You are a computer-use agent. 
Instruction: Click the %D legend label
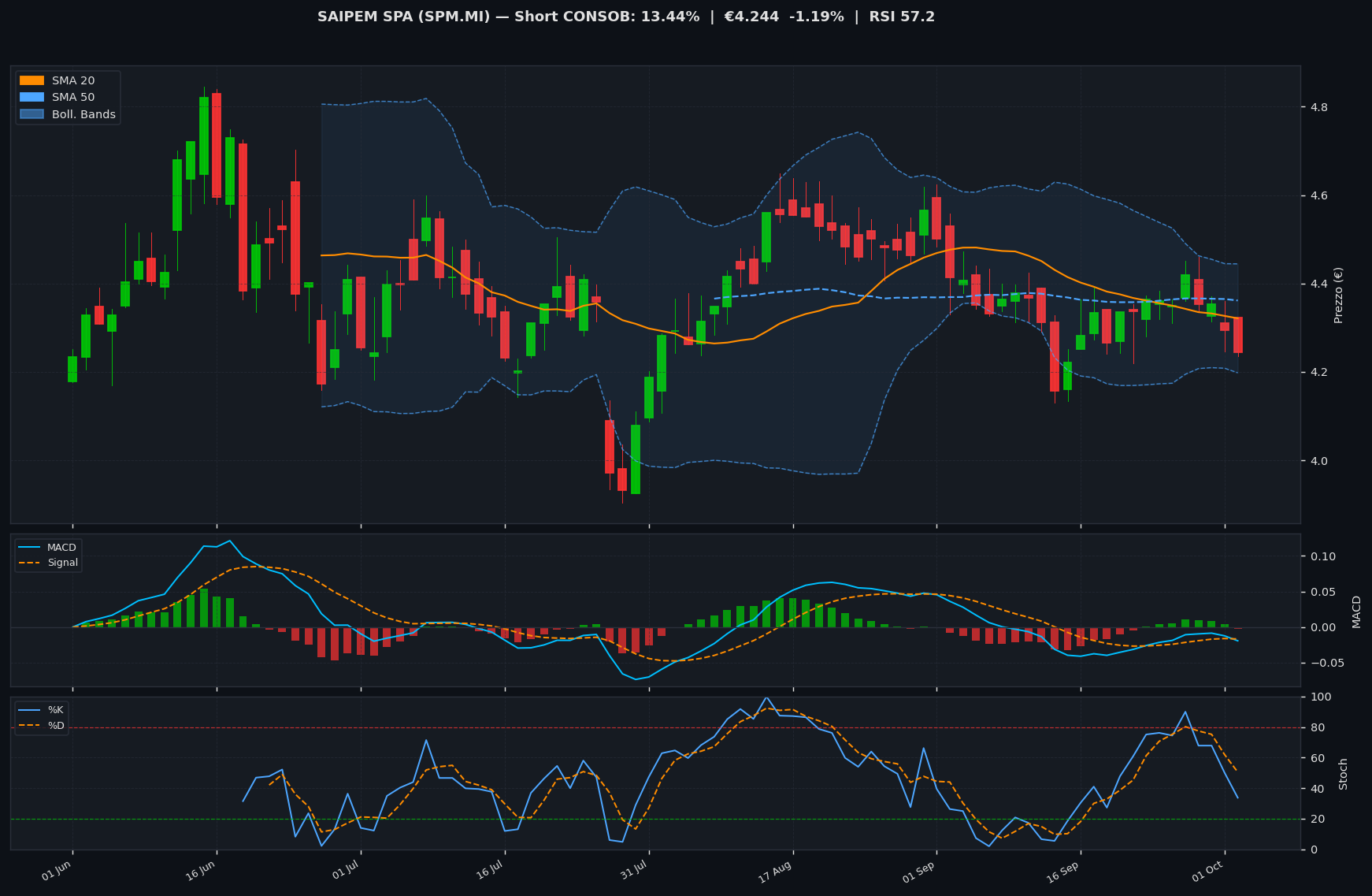[x=56, y=725]
